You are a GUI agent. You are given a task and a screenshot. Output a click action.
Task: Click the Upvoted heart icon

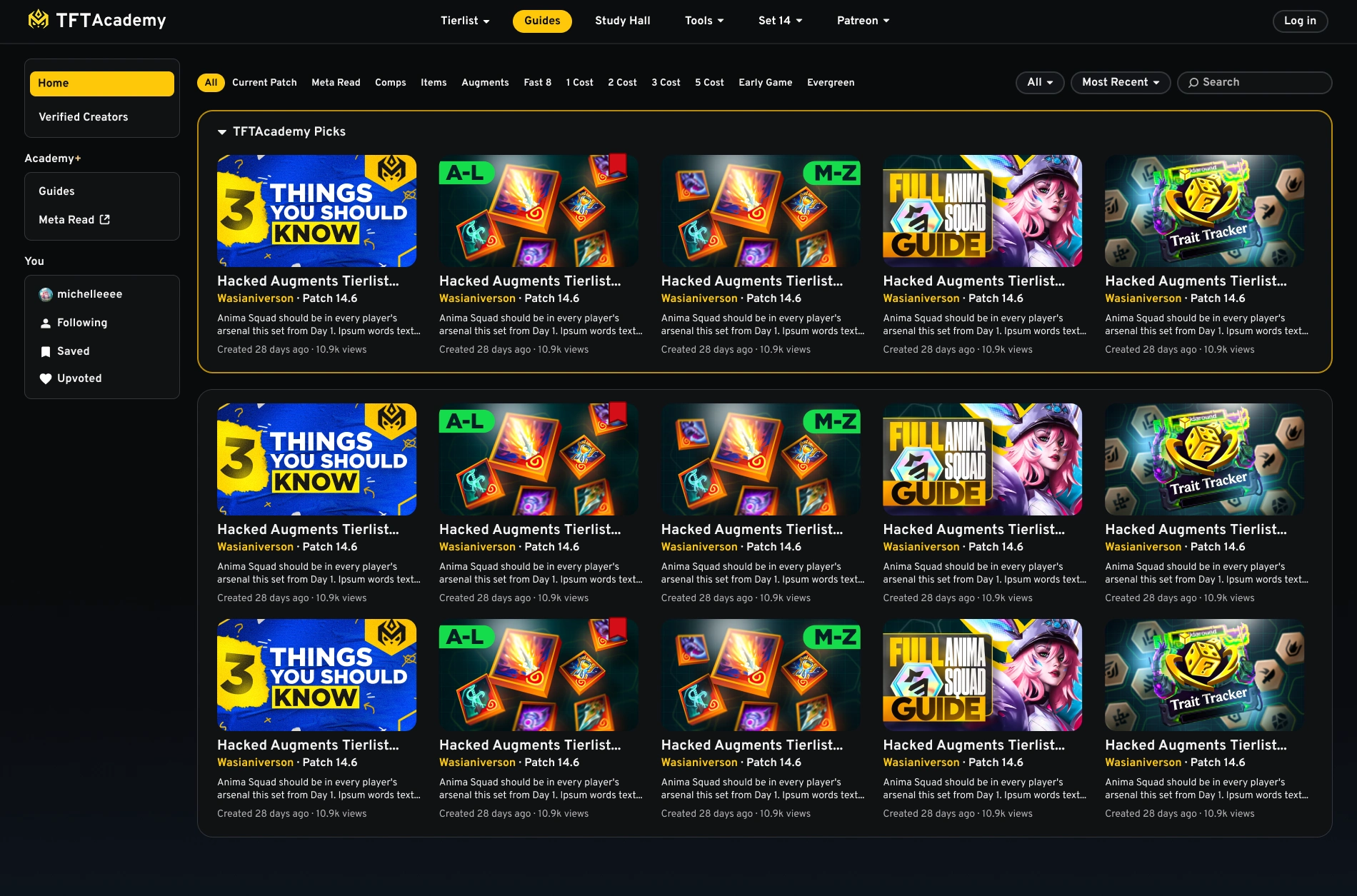[46, 378]
